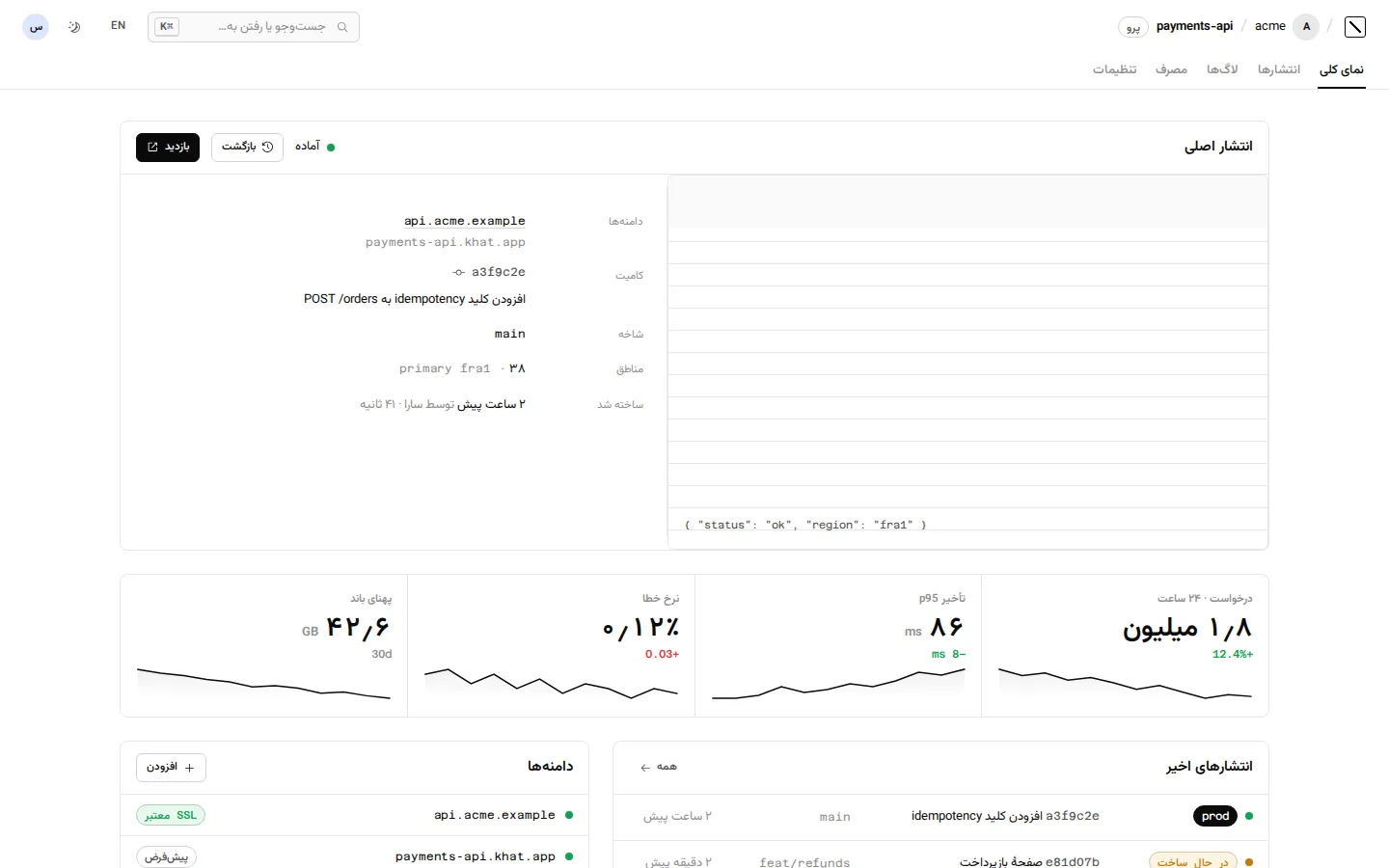The image size is (1389, 868).
Task: Switch to the 'مصرف' tab
Action: (x=1171, y=69)
